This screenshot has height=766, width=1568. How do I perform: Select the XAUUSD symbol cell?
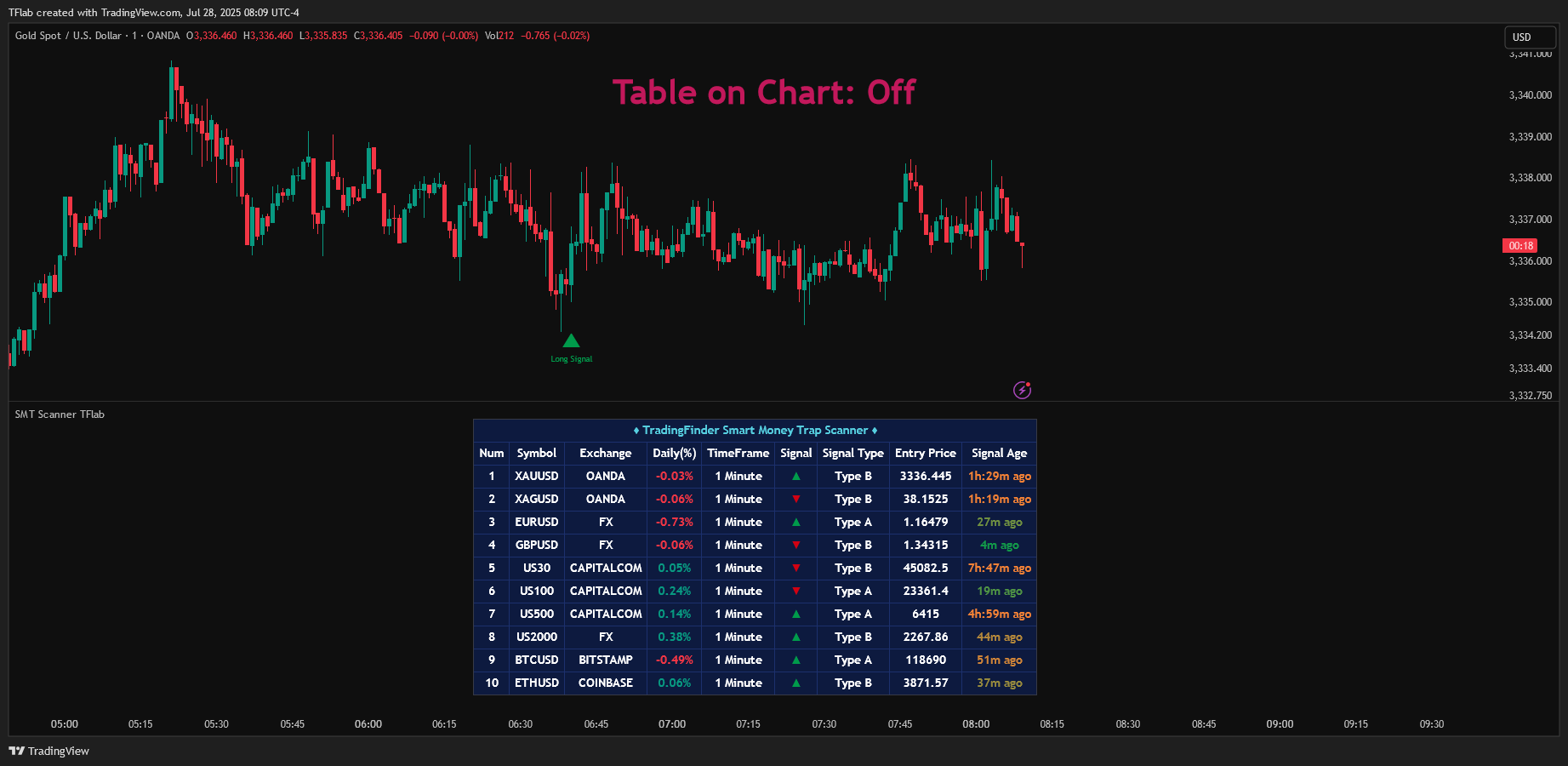click(537, 477)
